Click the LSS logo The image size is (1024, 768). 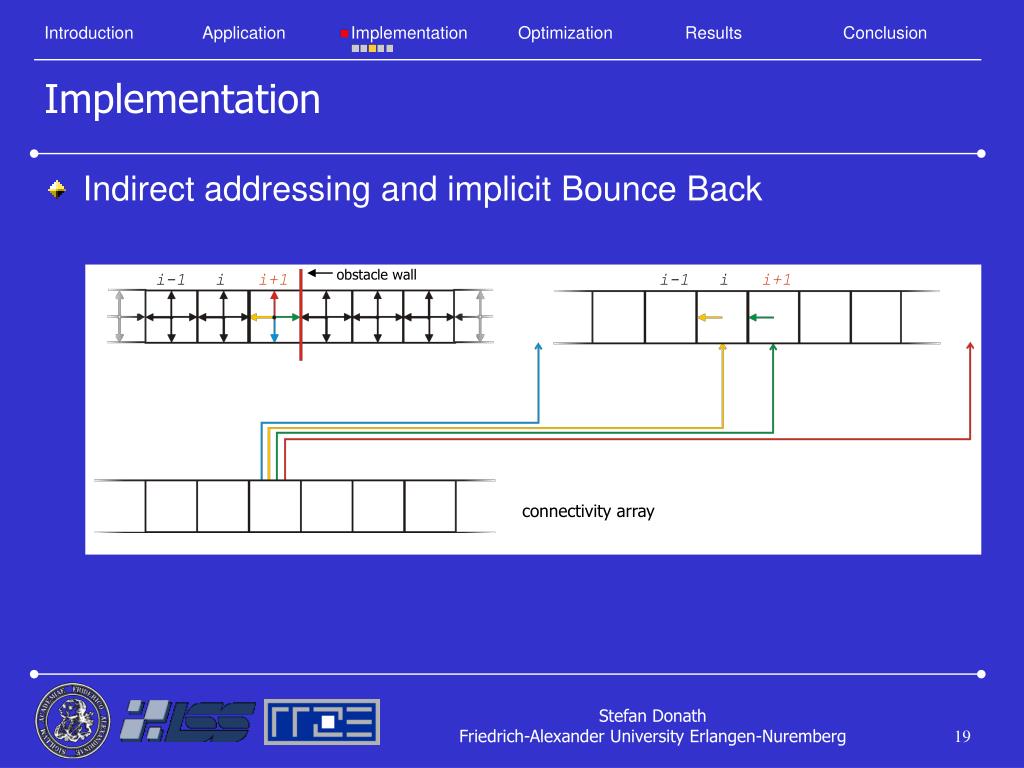(x=187, y=721)
